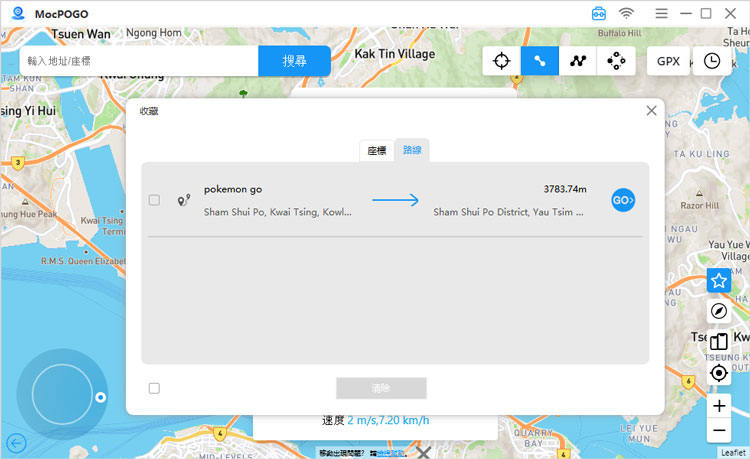Open the Leaflet attribution link
This screenshot has height=459, width=750.
(x=733, y=452)
